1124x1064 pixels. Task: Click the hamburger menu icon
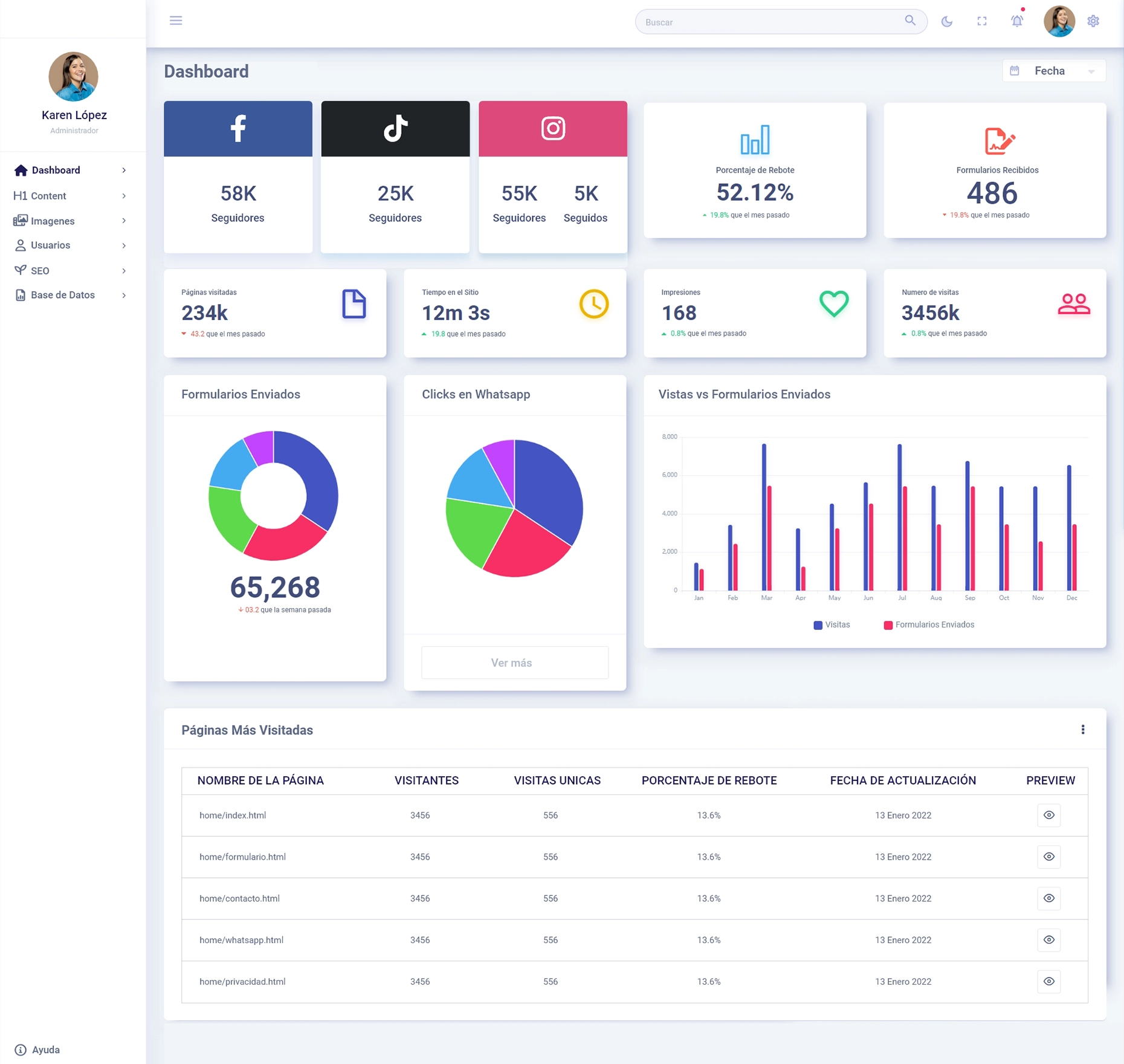point(176,21)
